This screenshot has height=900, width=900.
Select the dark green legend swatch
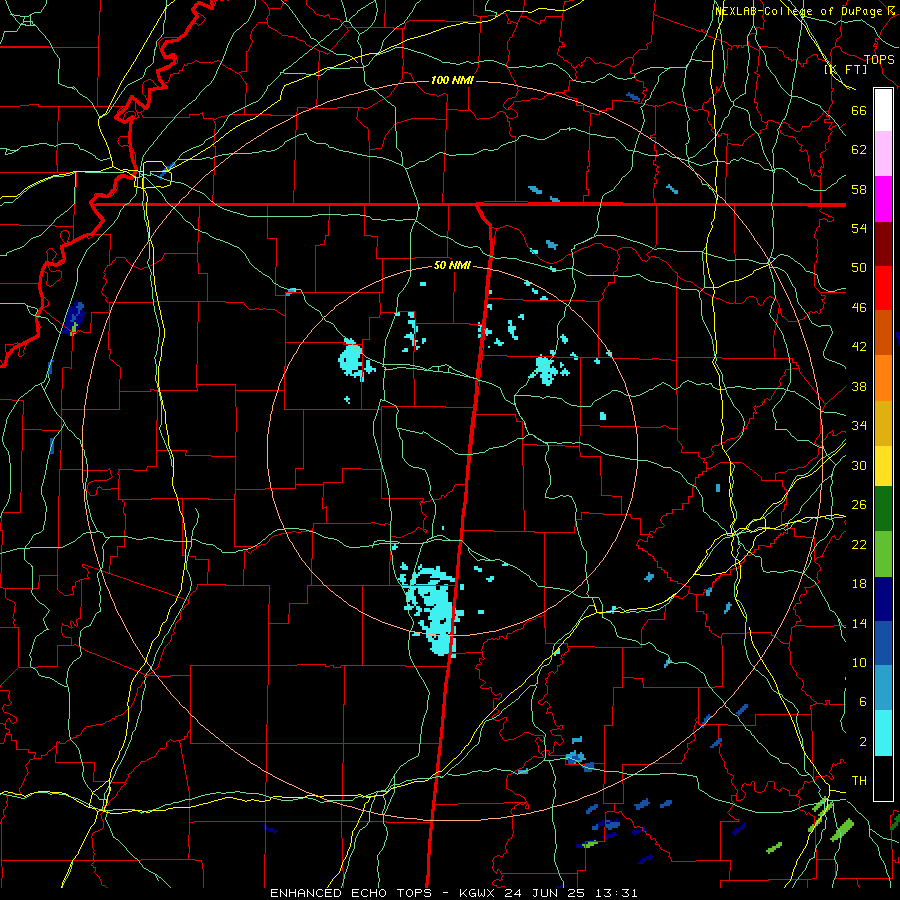(883, 509)
